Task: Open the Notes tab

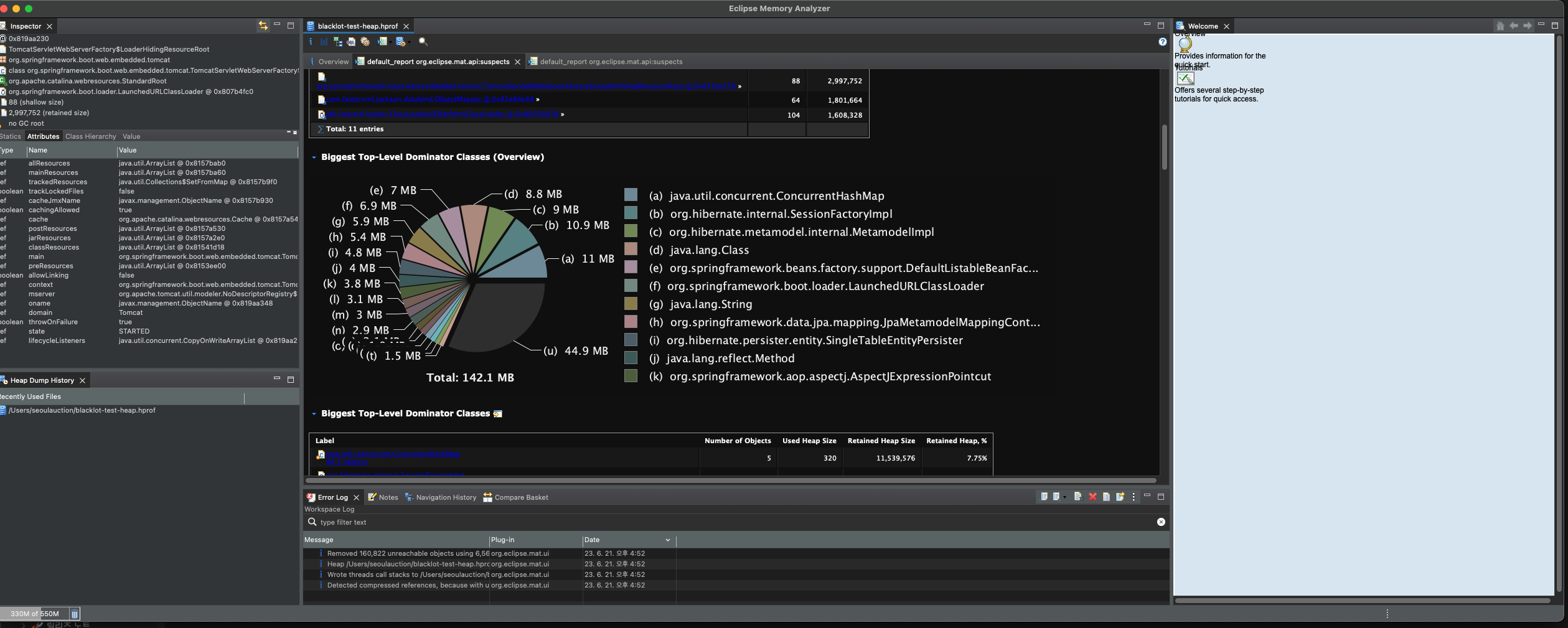Action: pyautogui.click(x=383, y=497)
